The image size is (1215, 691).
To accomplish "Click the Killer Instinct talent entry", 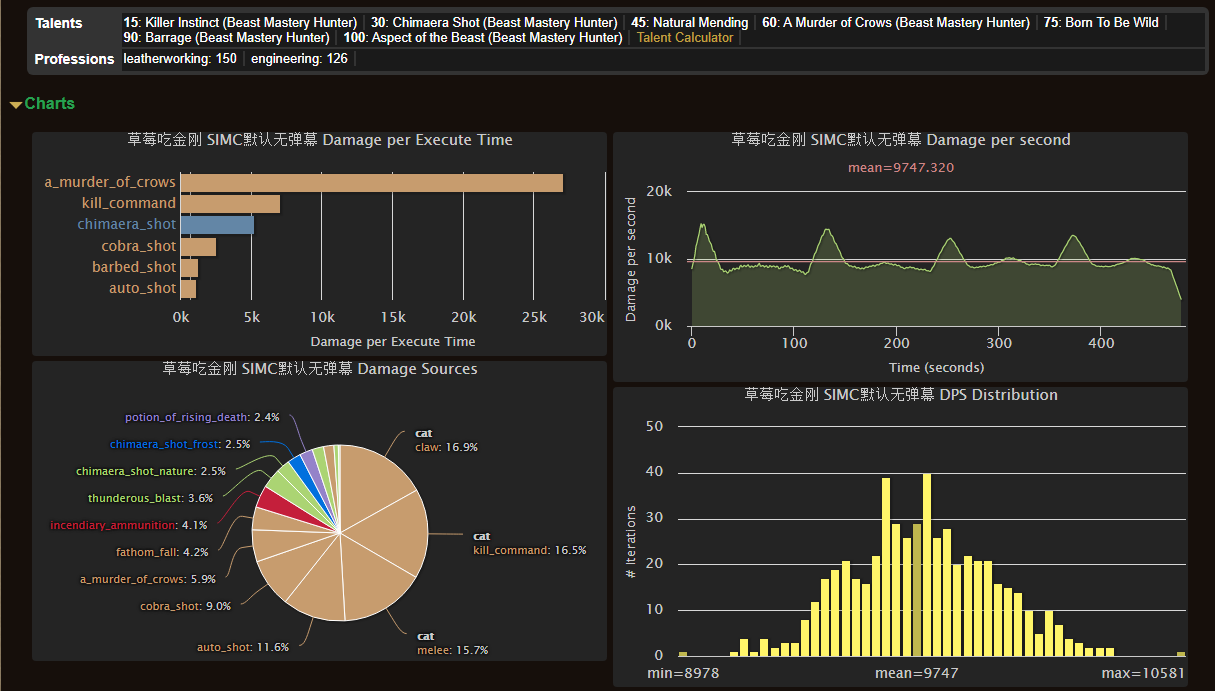I will (240, 22).
